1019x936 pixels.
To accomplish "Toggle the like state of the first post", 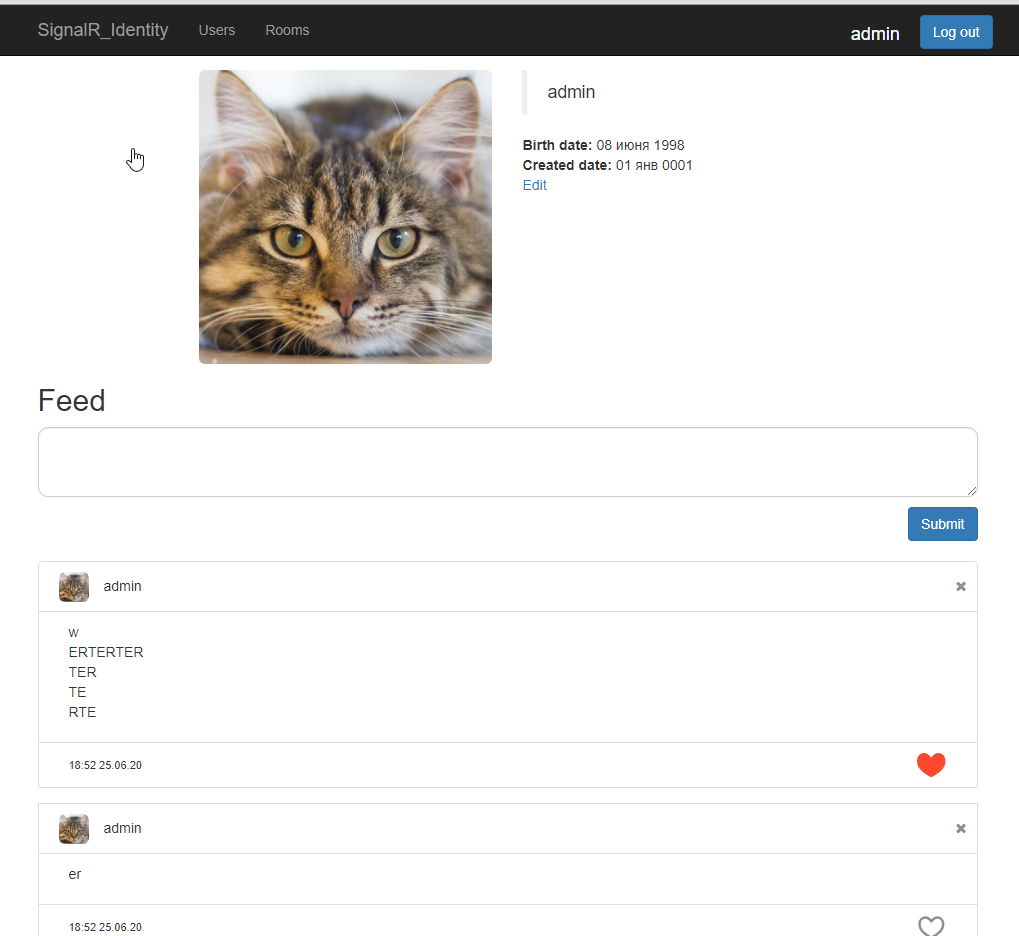I will coord(930,764).
